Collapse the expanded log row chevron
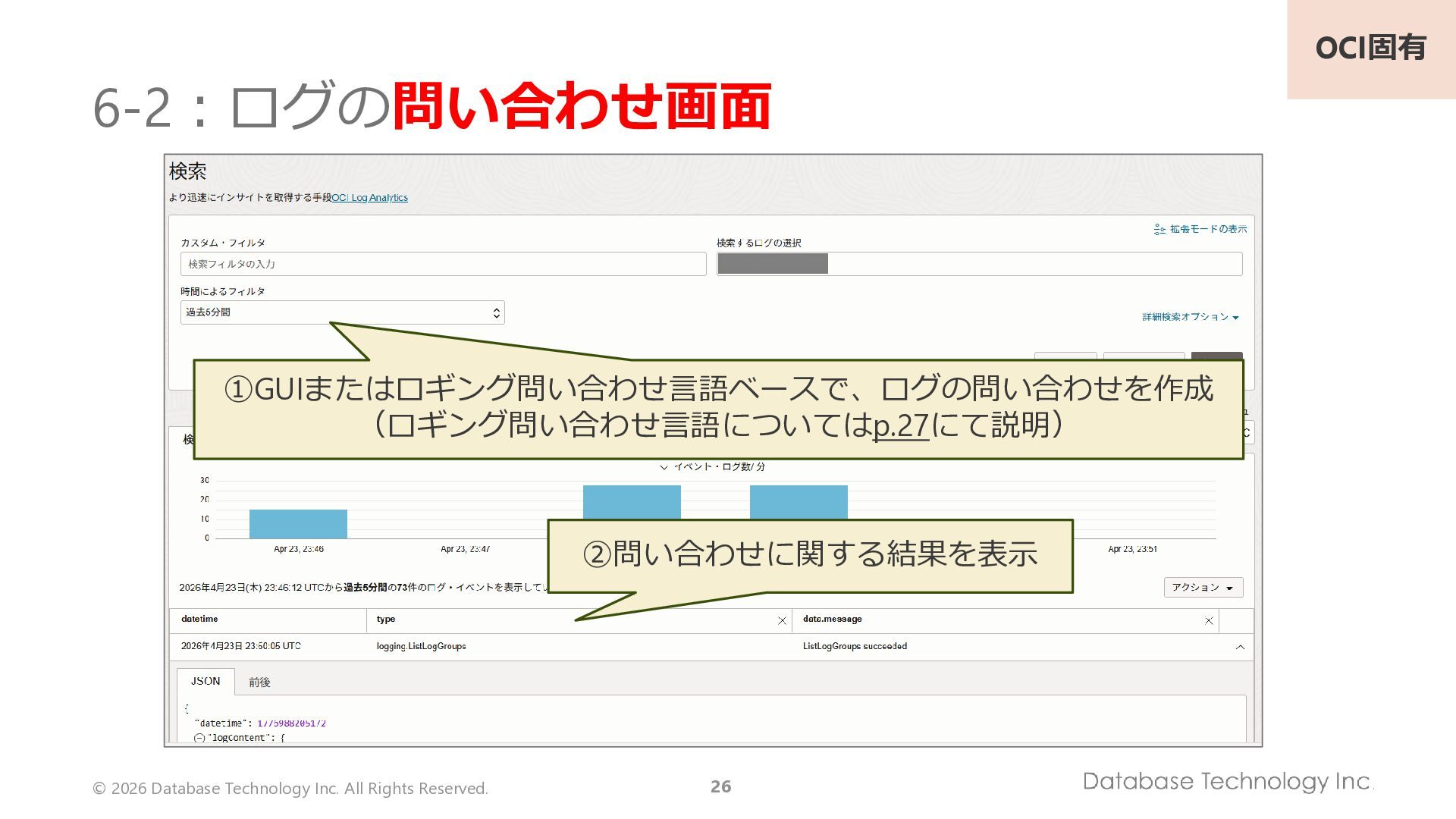Viewport: 1456px width, 819px height. (x=1240, y=647)
